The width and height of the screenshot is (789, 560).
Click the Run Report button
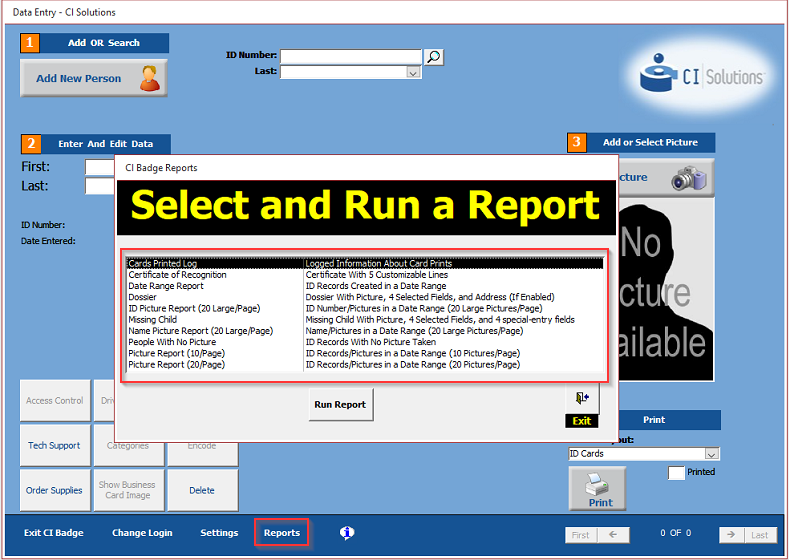point(340,405)
